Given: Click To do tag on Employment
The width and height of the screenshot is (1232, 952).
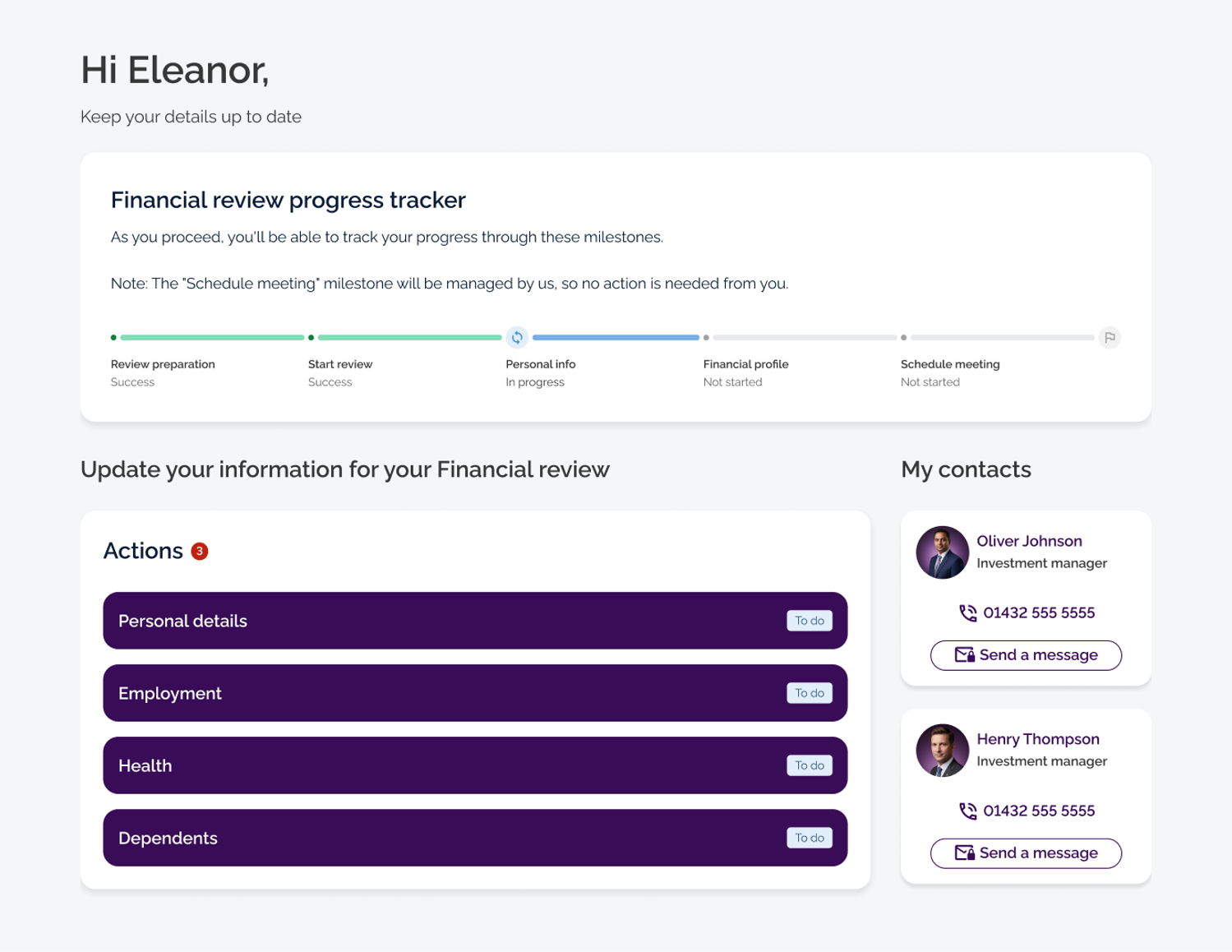Looking at the screenshot, I should click(x=810, y=693).
